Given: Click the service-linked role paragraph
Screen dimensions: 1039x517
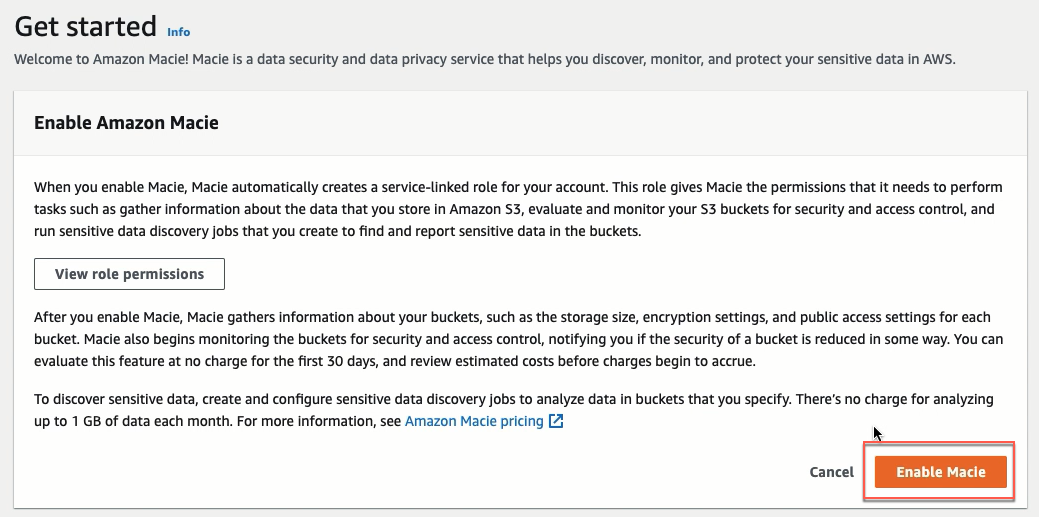Looking at the screenshot, I should click(x=518, y=209).
